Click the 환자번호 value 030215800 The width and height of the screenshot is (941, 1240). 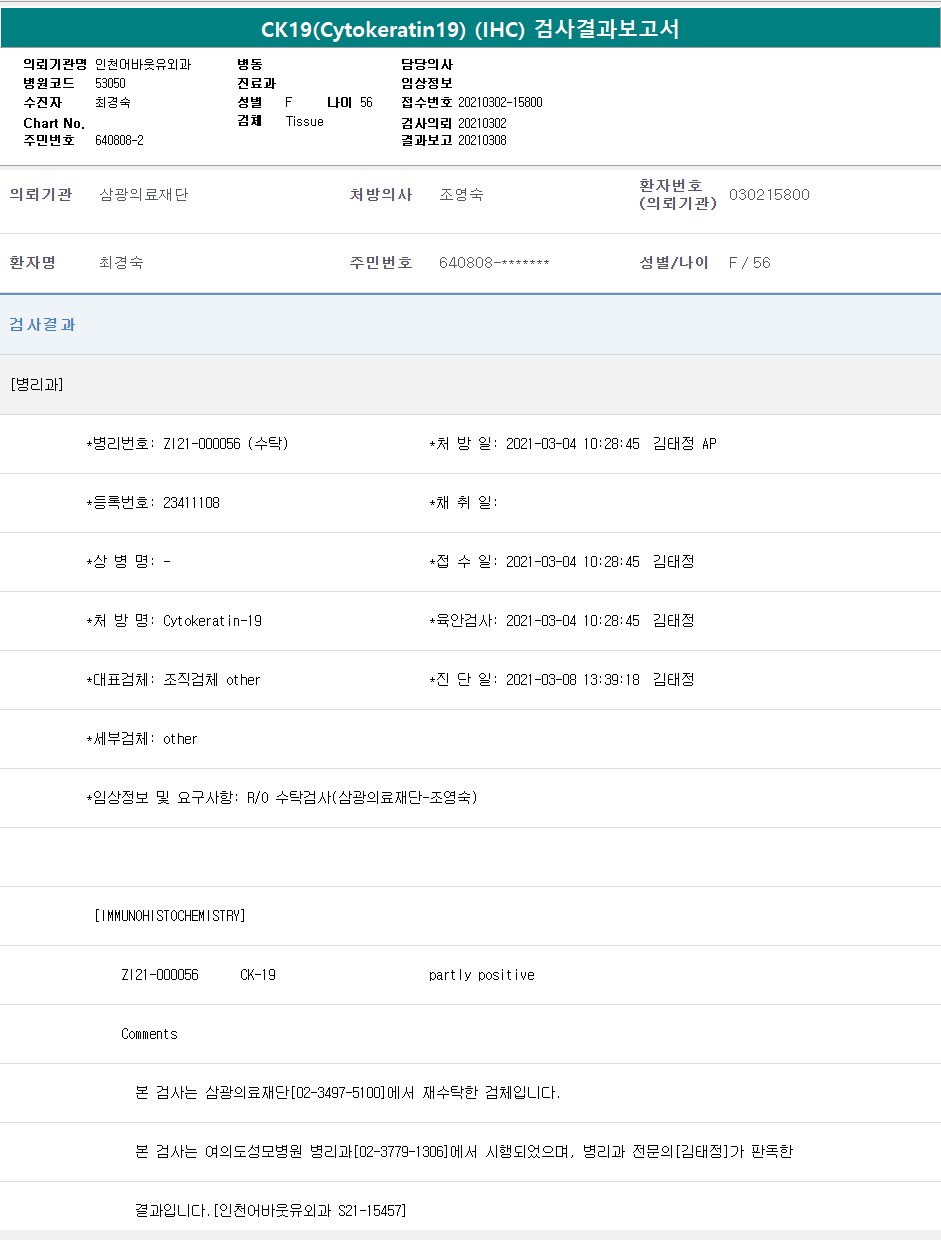click(769, 195)
